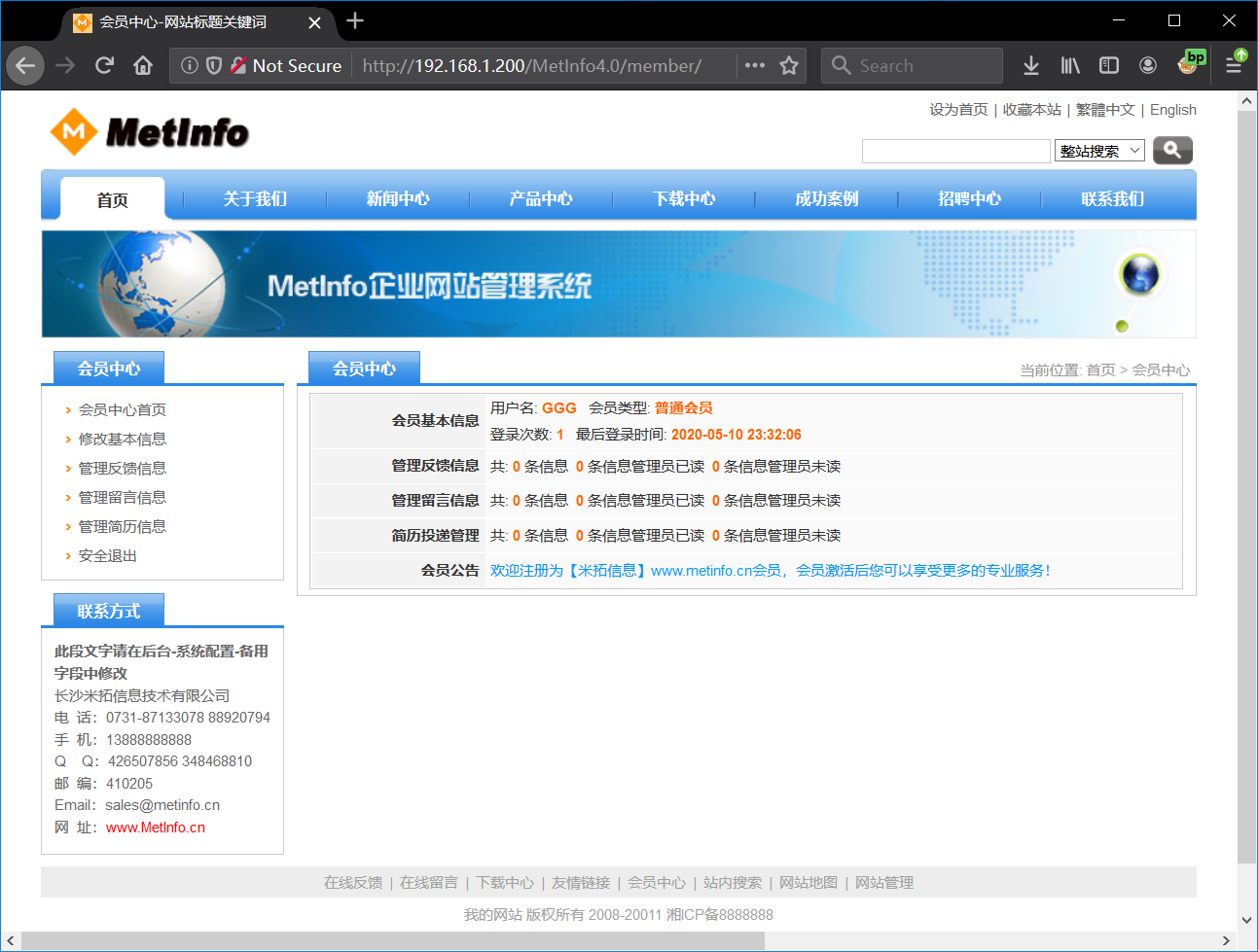Show site information via the info icon

pyautogui.click(x=190, y=65)
